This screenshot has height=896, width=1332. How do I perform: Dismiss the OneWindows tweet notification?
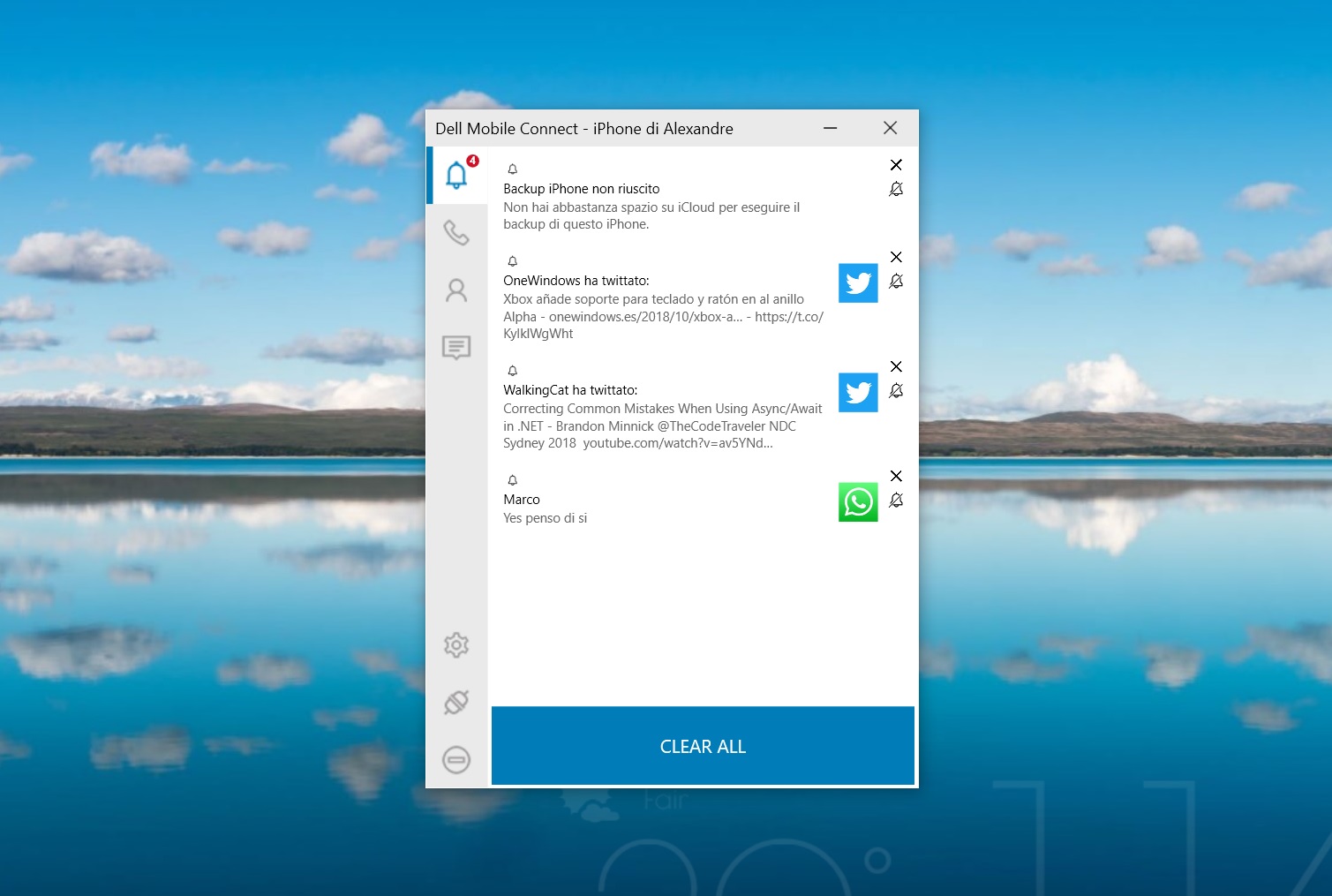(x=896, y=257)
